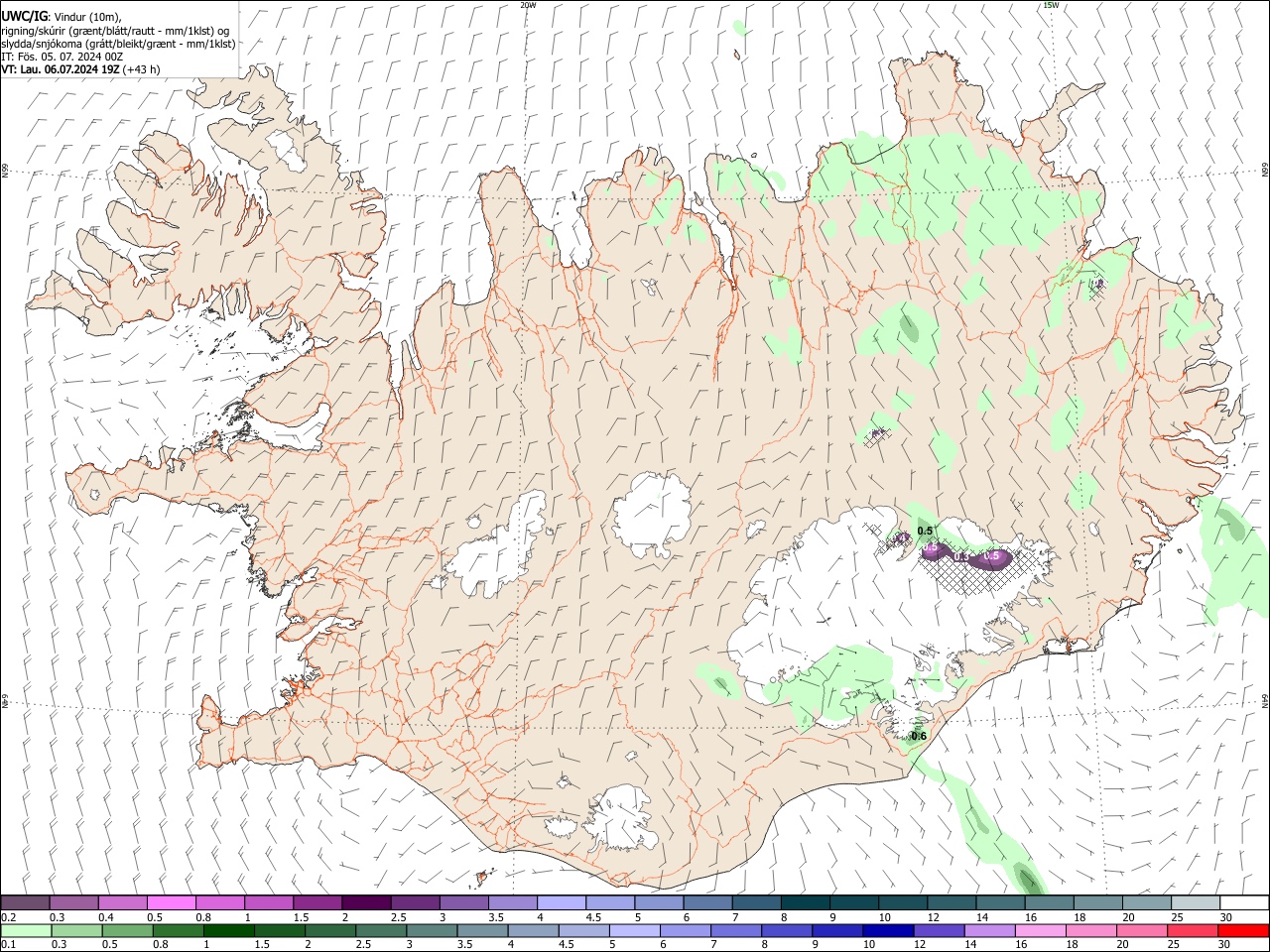
Task: Click the 'UWC/IG: Vindur (10m),' title text
Action: click(62, 16)
